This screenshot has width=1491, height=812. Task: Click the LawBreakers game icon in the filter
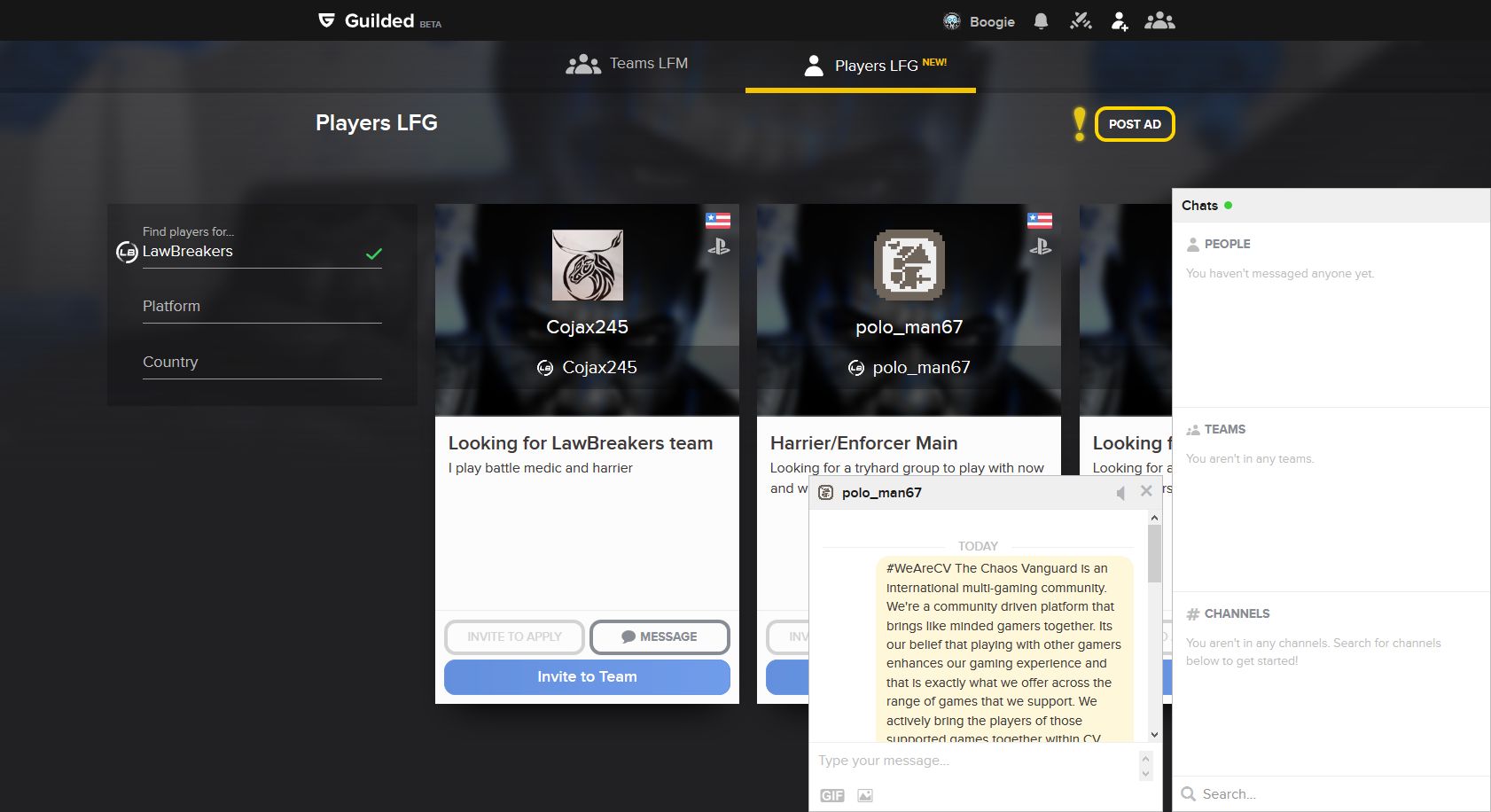pyautogui.click(x=127, y=252)
